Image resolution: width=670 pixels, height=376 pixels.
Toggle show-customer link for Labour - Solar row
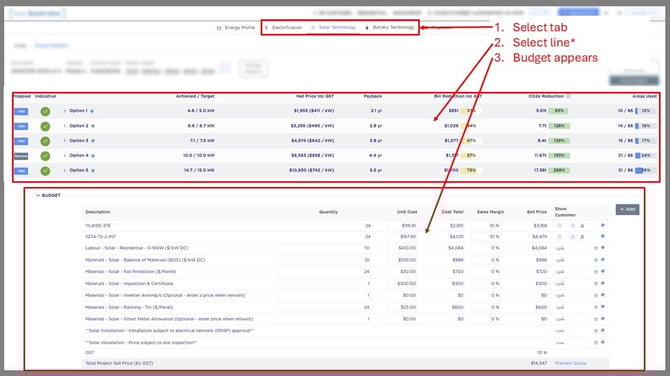click(560, 248)
